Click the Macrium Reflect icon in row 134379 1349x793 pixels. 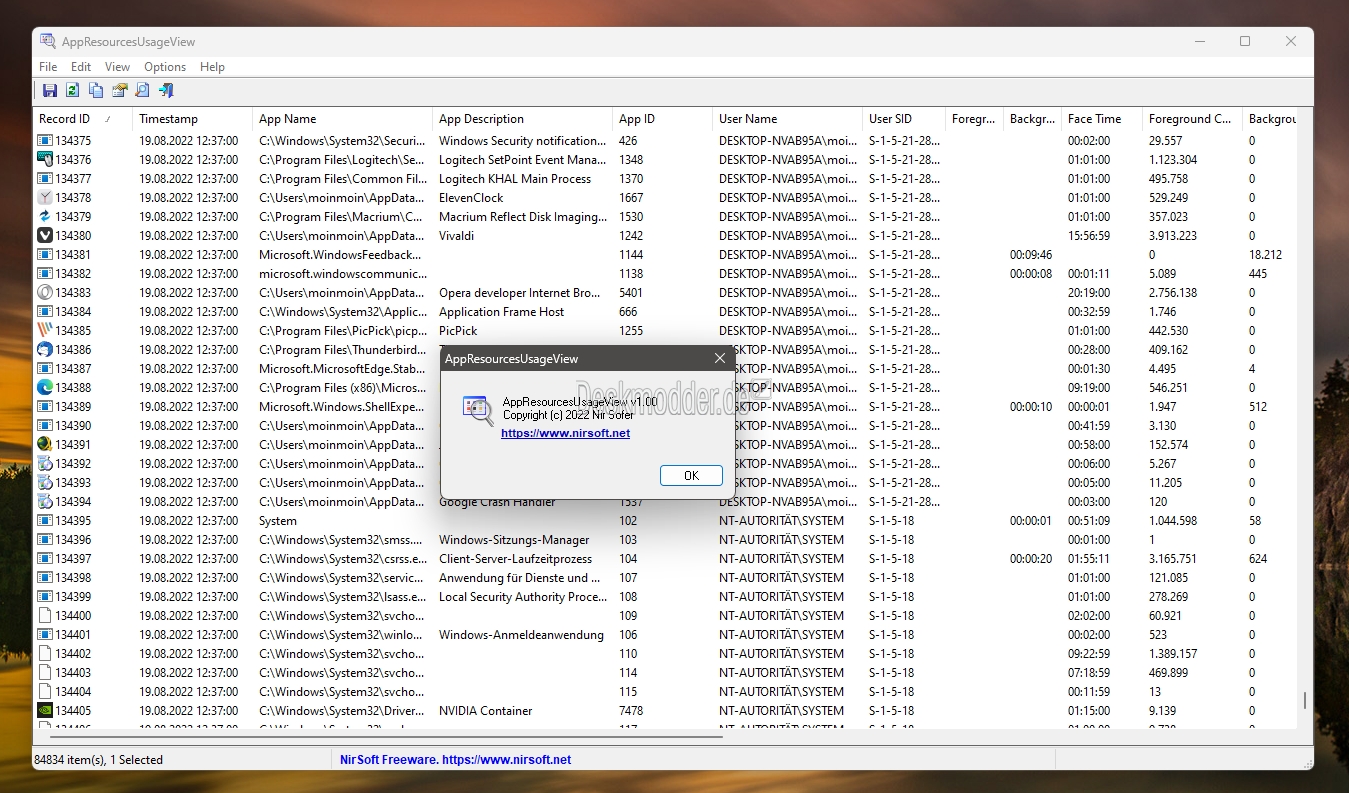tap(45, 217)
